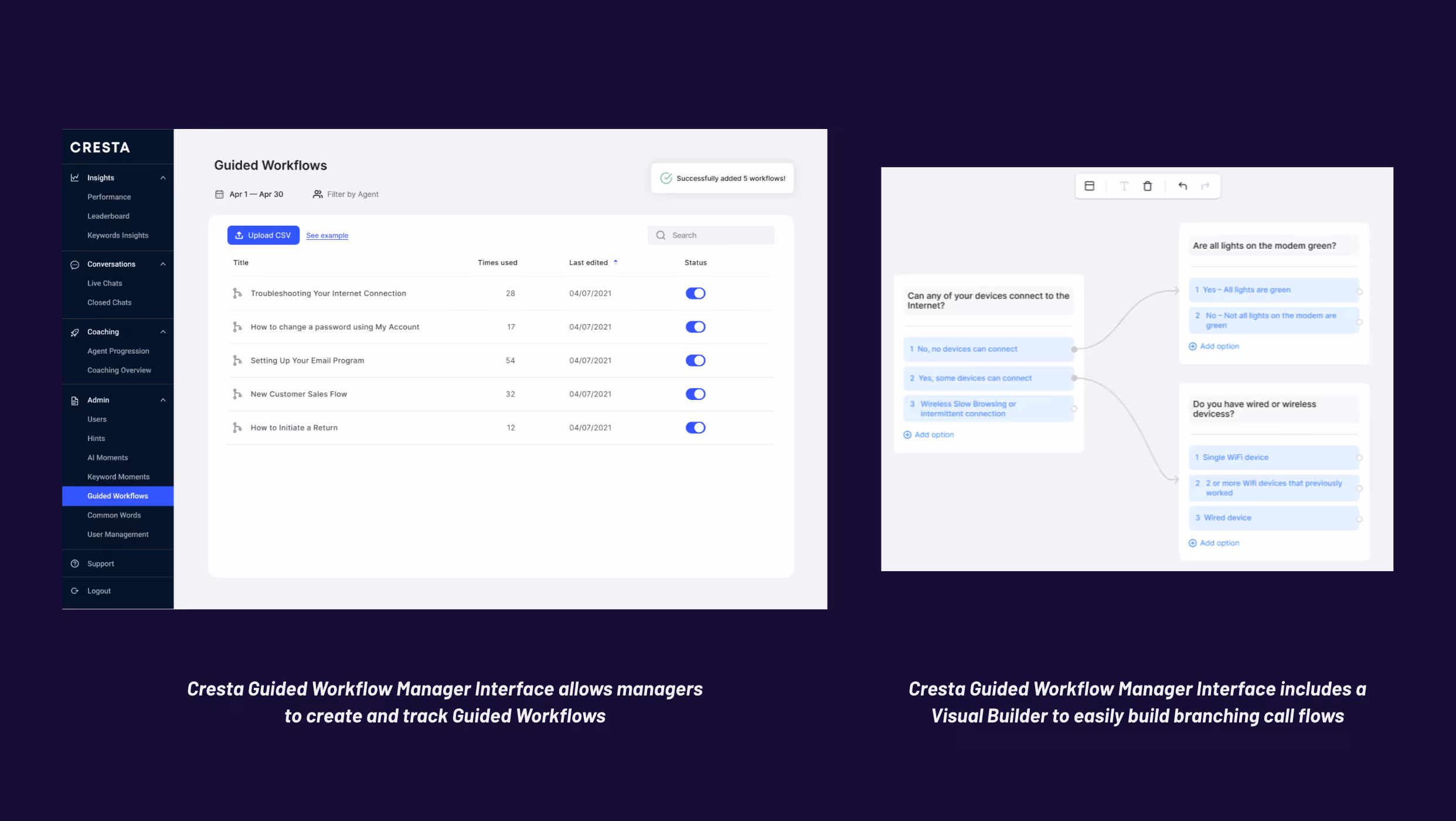Click the green check icon in the success notification
This screenshot has height=821, width=1456.
[666, 178]
